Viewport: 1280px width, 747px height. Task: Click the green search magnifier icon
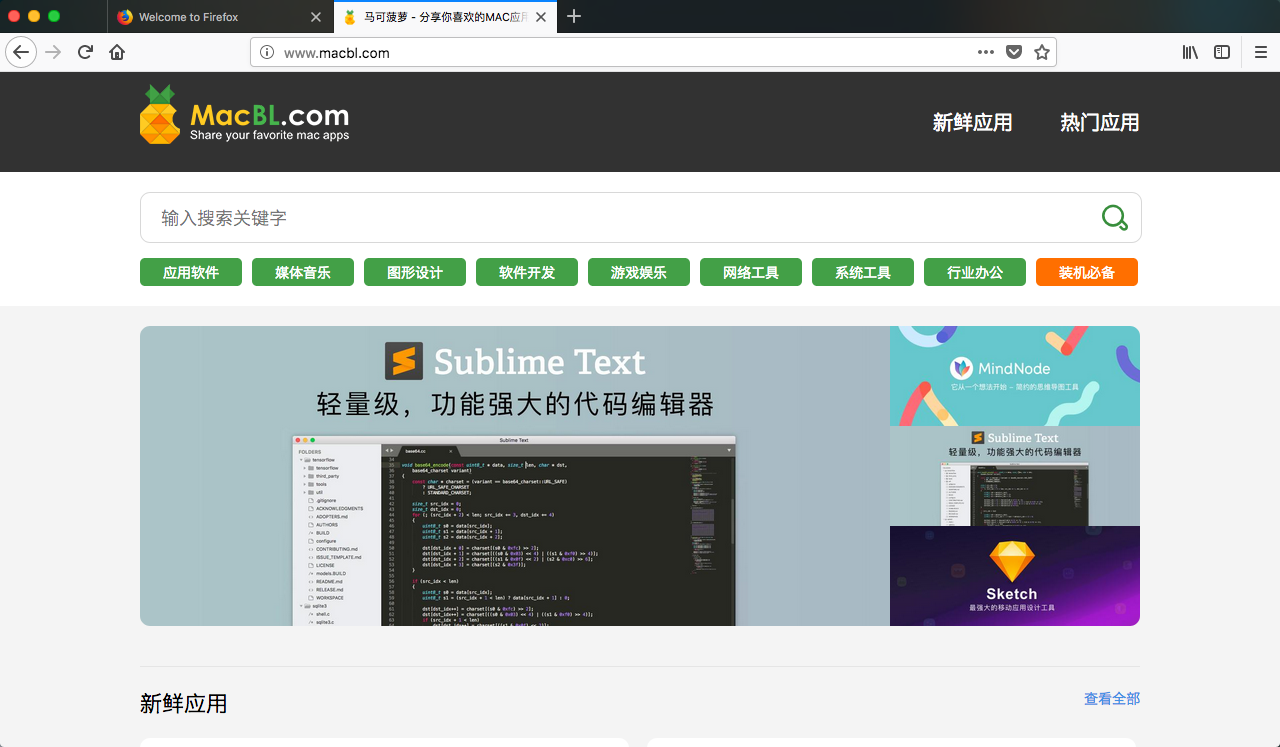coord(1114,217)
